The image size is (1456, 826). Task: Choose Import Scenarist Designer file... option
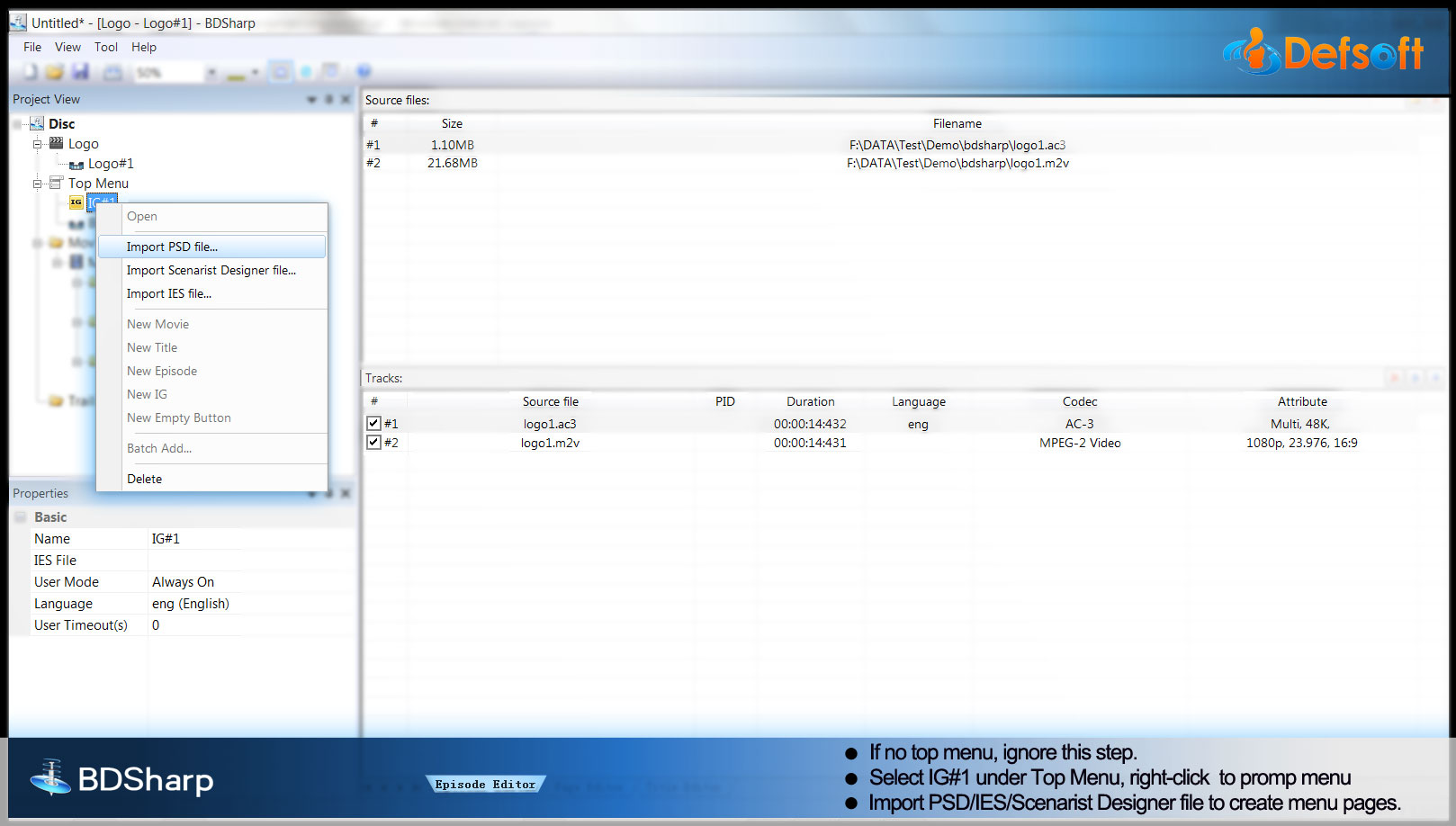coord(212,270)
